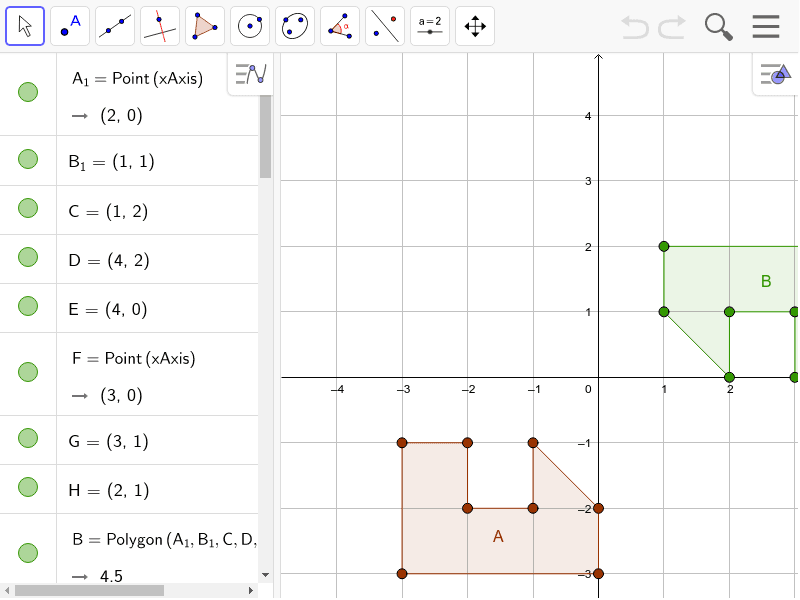Select the Ellipse conic tool

tap(295, 26)
